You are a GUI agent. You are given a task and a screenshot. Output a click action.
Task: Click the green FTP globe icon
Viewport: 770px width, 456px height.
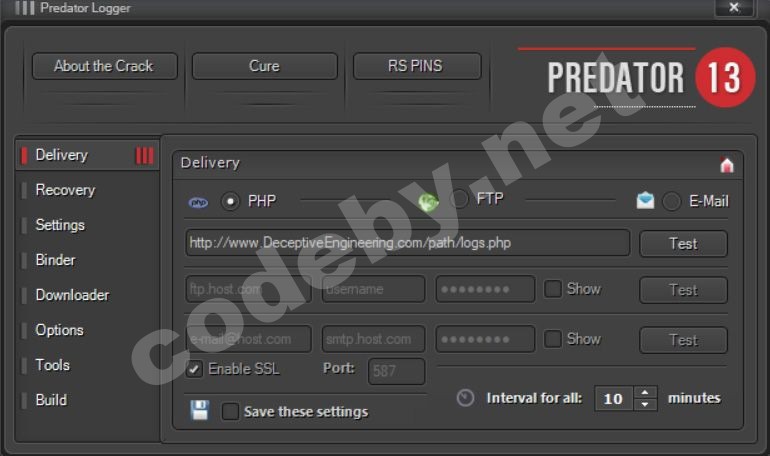(428, 202)
